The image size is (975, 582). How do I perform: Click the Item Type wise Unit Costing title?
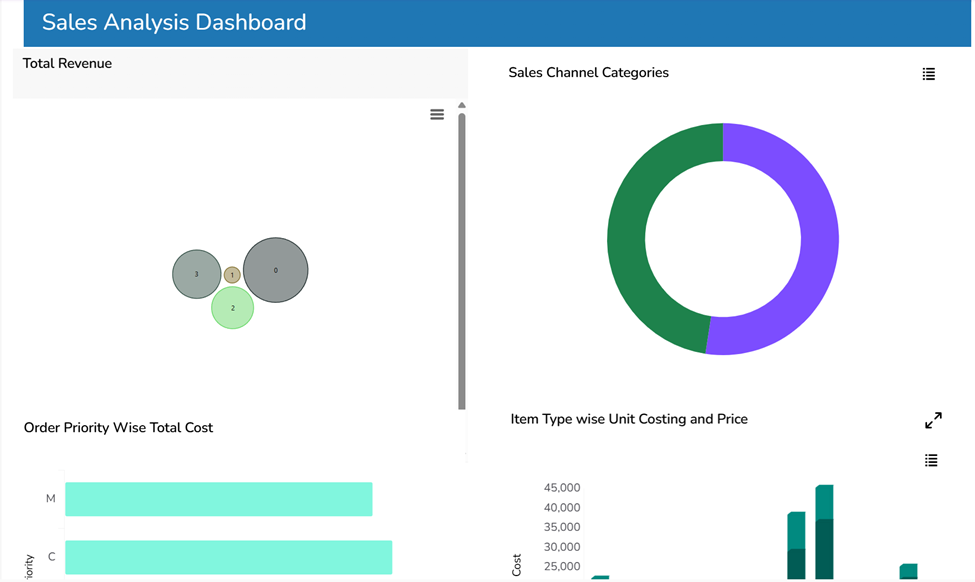[628, 419]
